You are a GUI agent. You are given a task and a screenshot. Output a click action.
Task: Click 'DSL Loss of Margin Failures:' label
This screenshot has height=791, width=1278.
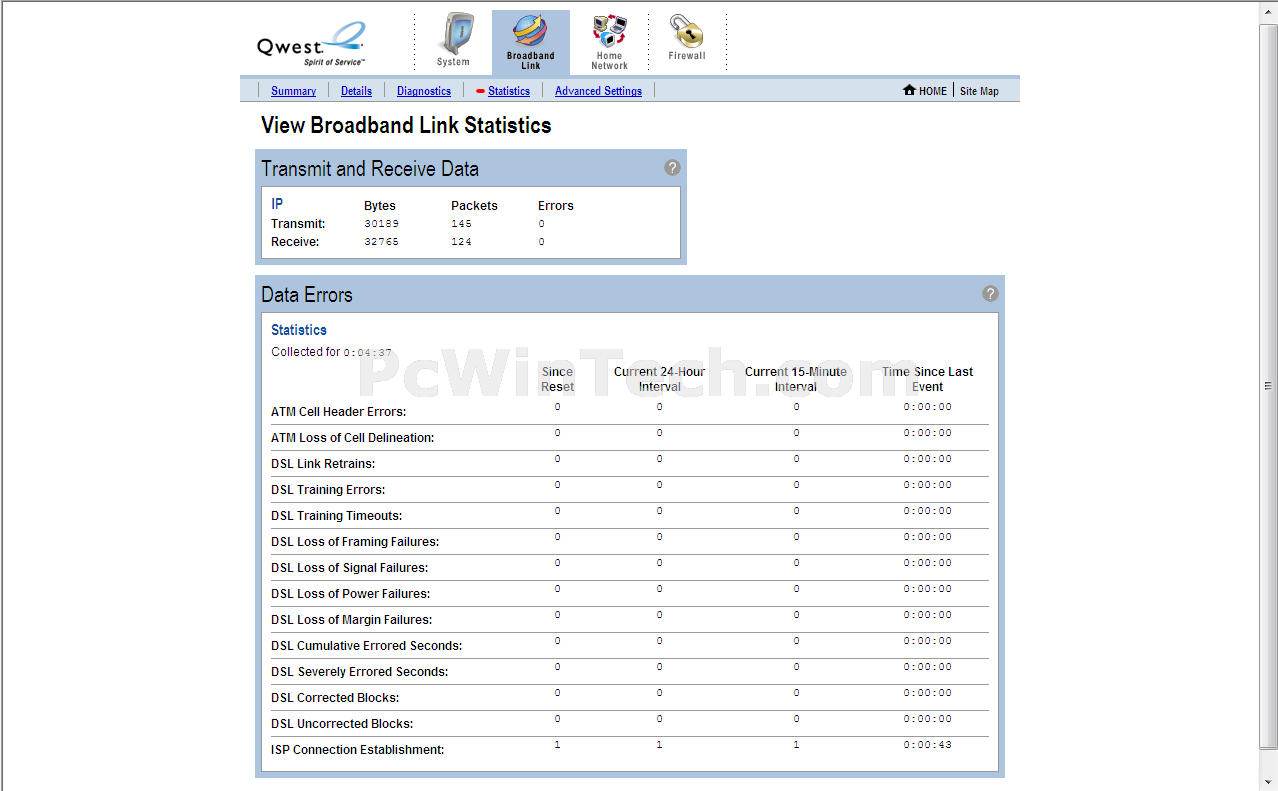tap(351, 620)
